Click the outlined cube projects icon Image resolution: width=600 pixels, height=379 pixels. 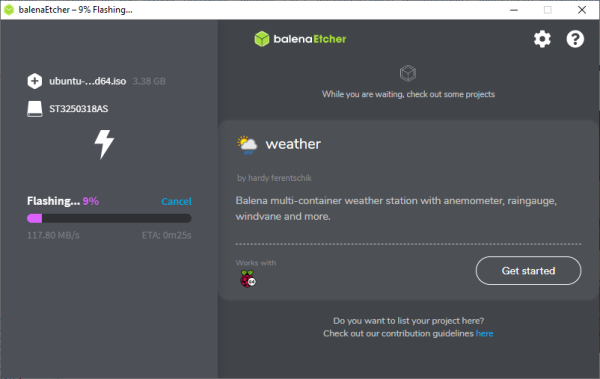[408, 73]
